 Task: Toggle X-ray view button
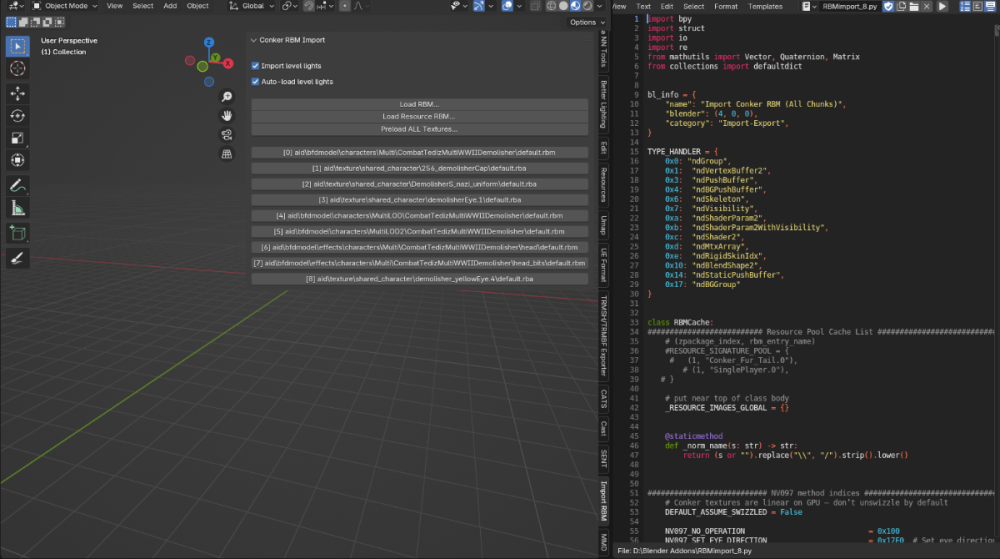coord(535,6)
